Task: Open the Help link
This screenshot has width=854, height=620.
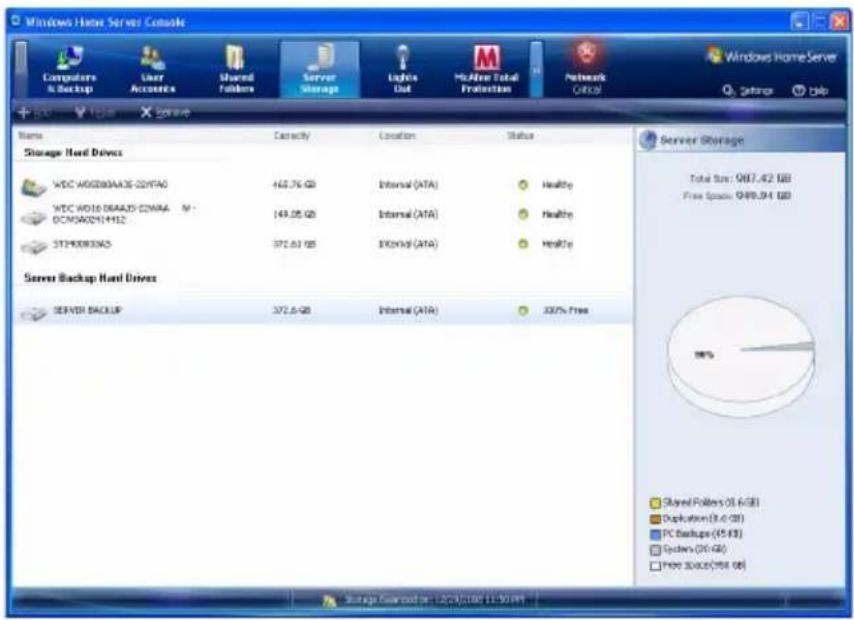Action: pyautogui.click(x=810, y=91)
